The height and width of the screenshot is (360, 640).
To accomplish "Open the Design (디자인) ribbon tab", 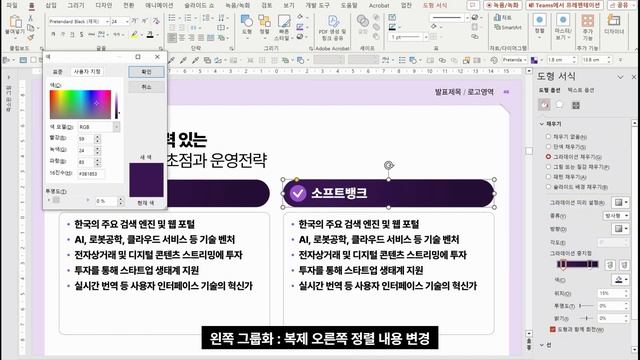I will pos(104,5).
